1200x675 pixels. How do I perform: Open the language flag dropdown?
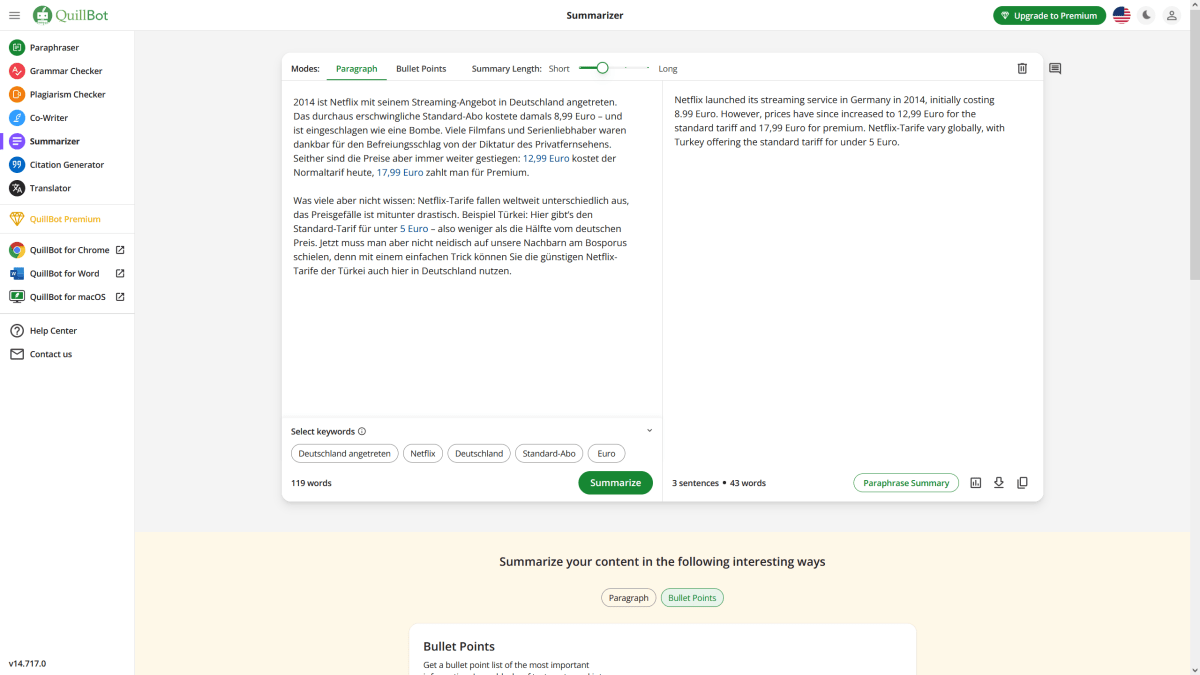[x=1121, y=15]
